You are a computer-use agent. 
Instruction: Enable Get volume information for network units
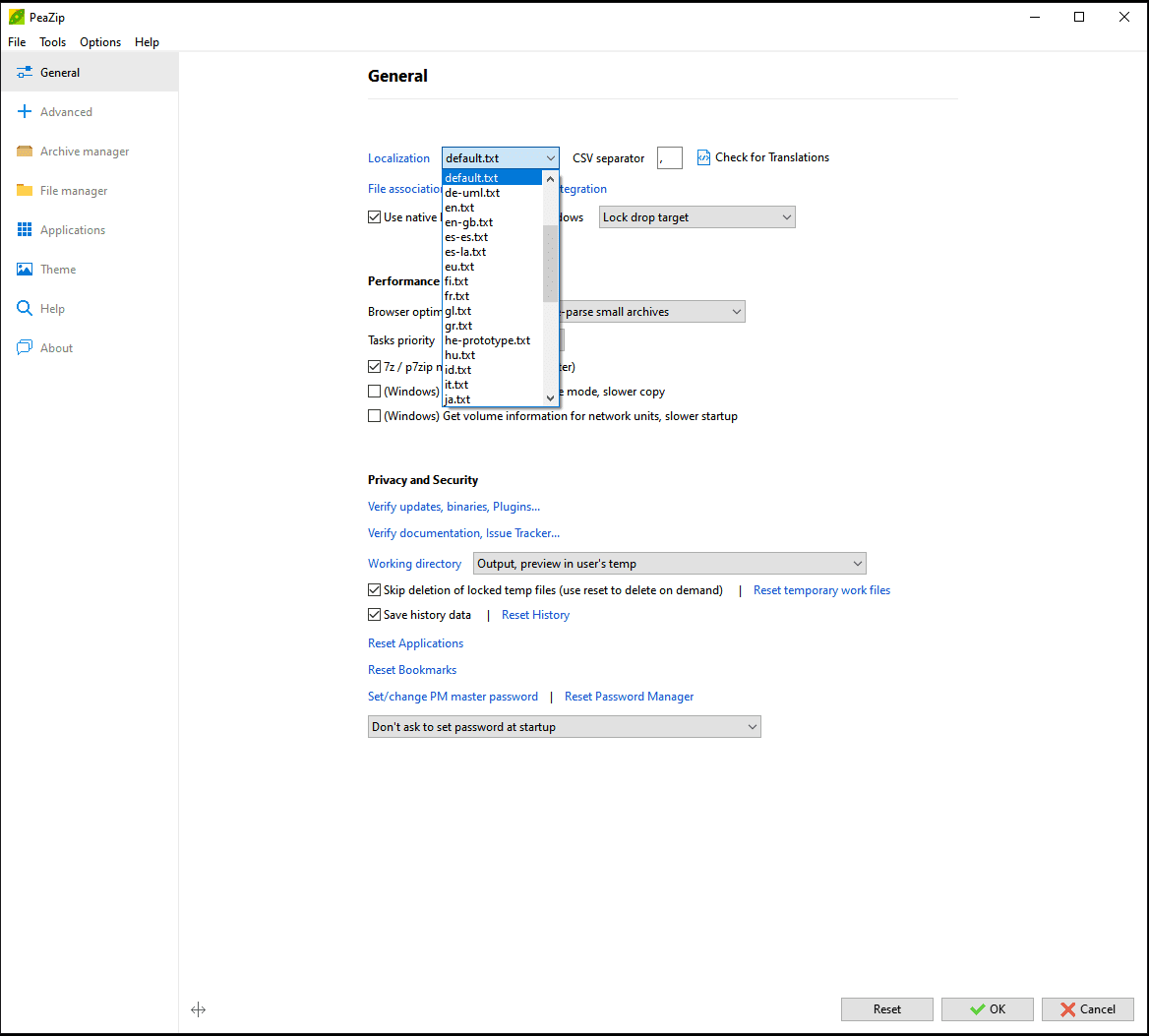pos(375,416)
